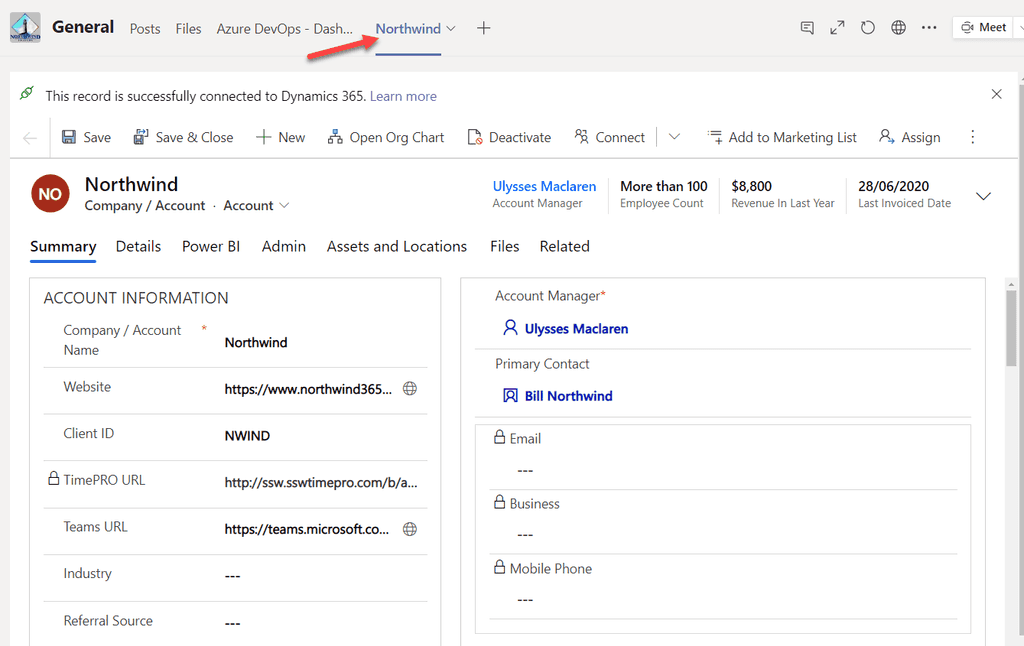
Task: Click the contact icon beside Bill Northwind
Action: [510, 395]
